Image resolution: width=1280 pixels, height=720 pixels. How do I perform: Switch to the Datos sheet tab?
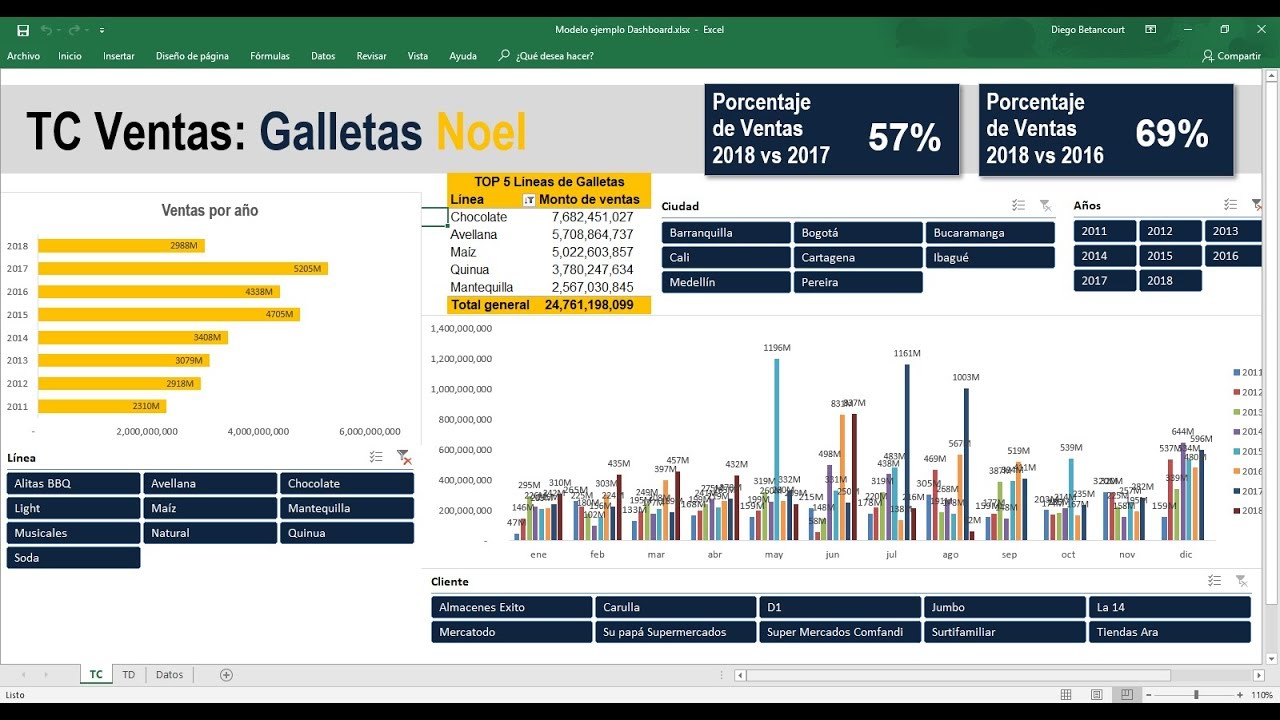169,674
